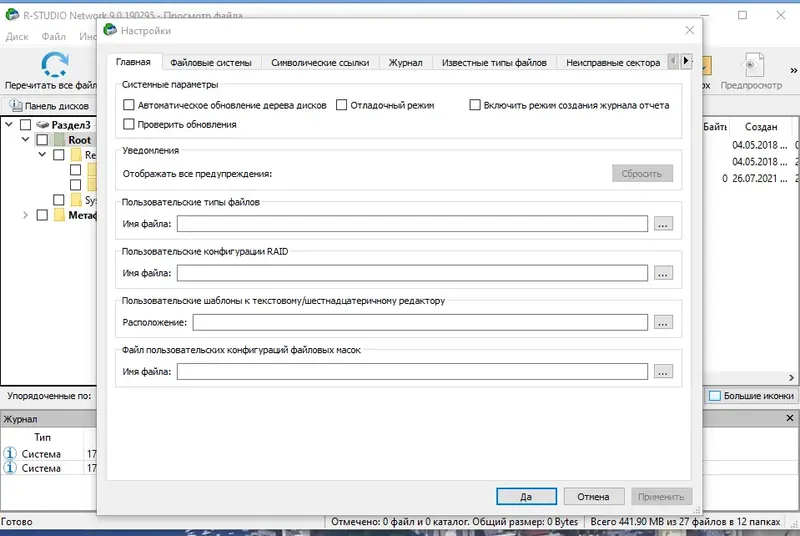The image size is (800, 536).
Task: Check the Метафайлы checkbox
Action: (x=42, y=215)
